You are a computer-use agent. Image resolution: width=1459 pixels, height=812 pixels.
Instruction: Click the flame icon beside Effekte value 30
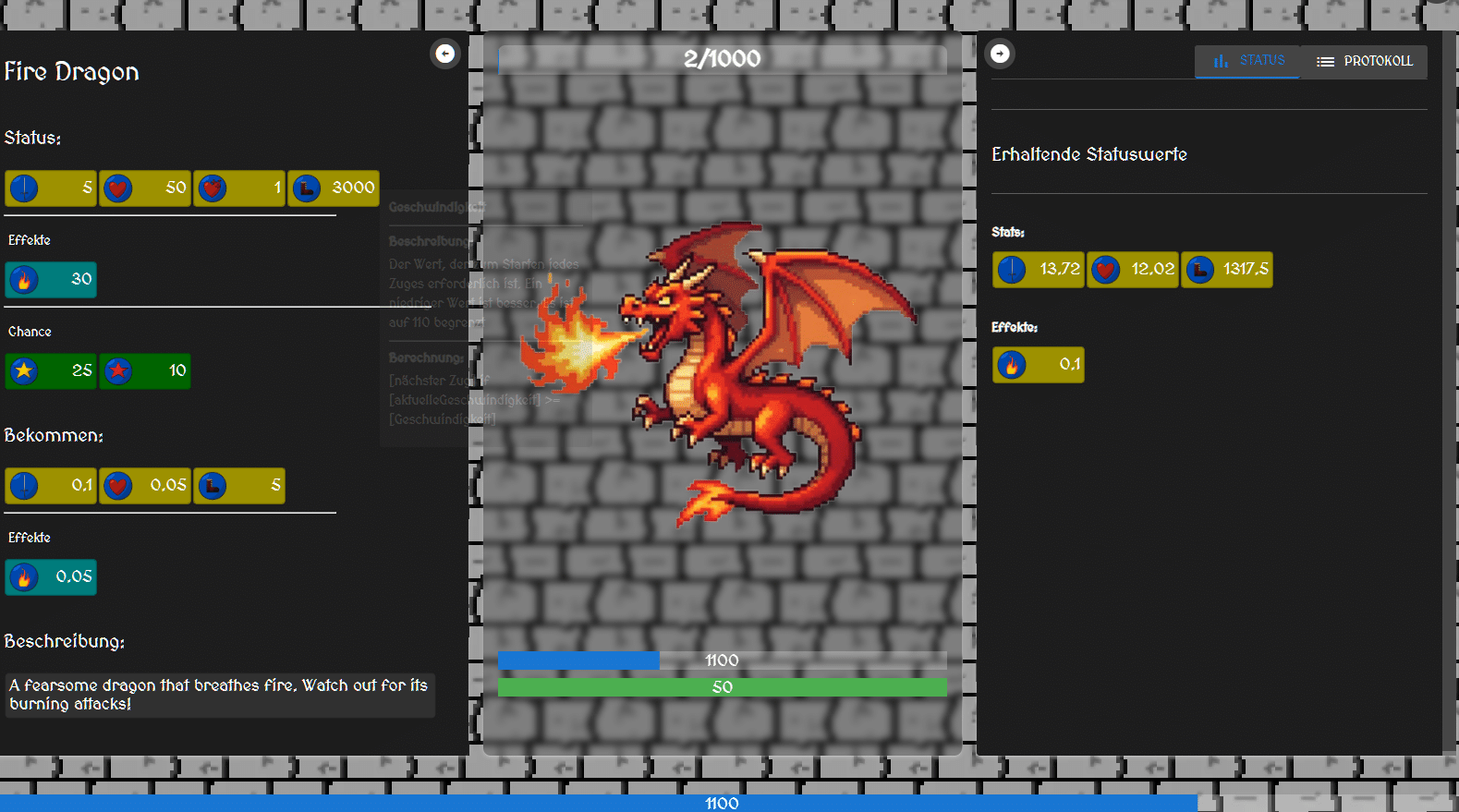24,279
